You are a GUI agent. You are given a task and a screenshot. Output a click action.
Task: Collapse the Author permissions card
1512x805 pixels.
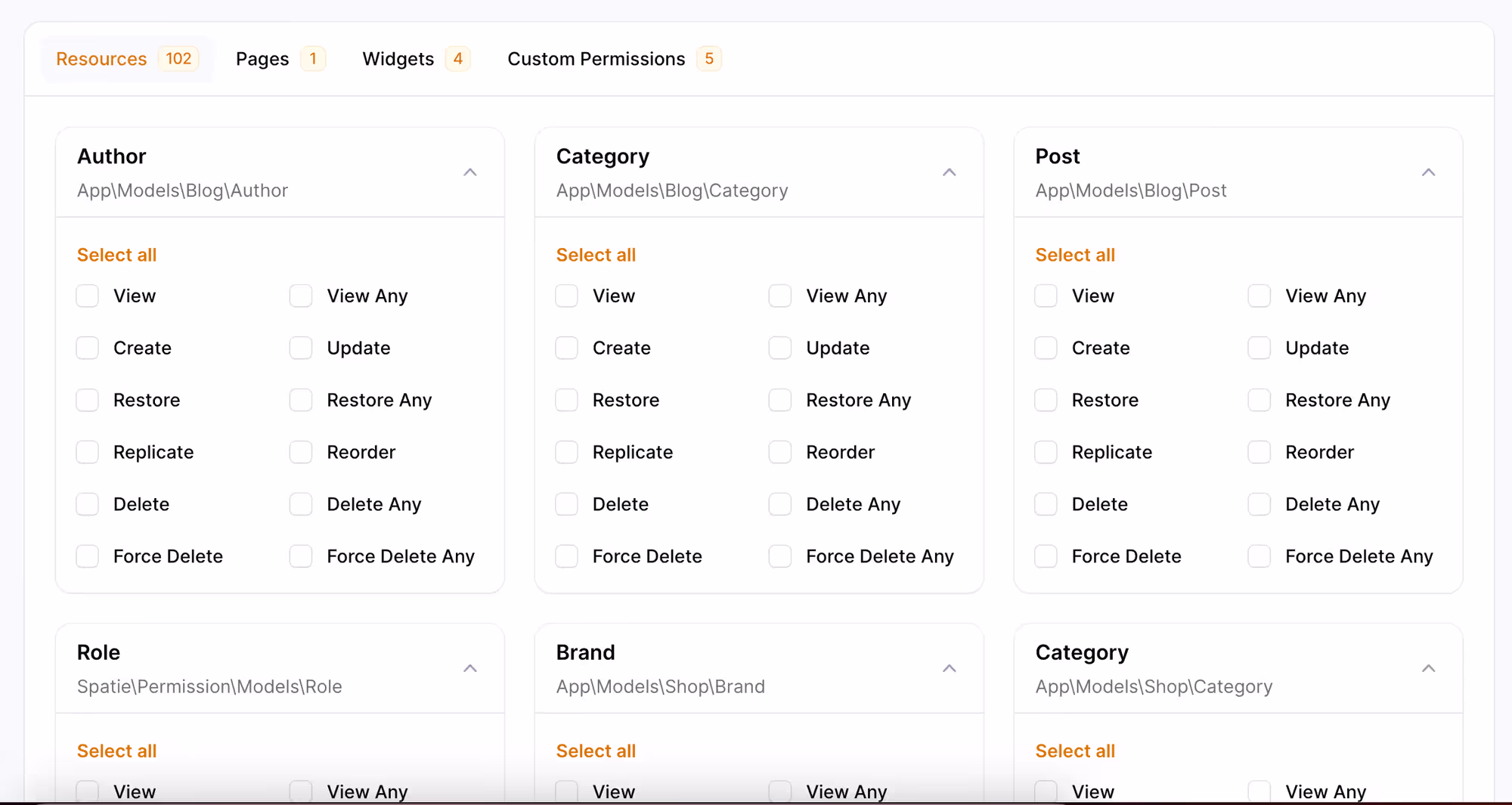pyautogui.click(x=469, y=172)
